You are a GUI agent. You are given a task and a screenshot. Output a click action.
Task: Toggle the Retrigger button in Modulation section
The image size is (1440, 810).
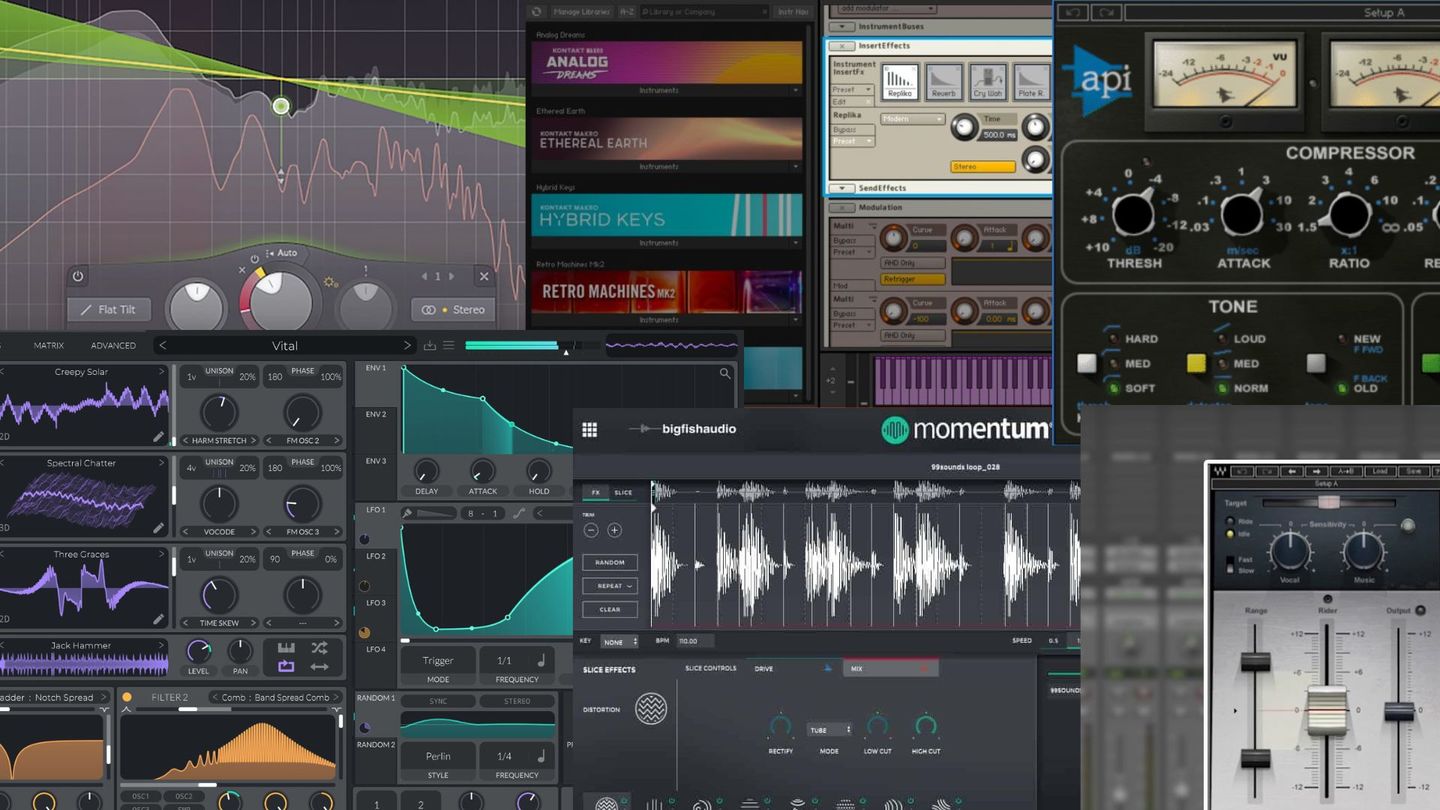tap(913, 279)
